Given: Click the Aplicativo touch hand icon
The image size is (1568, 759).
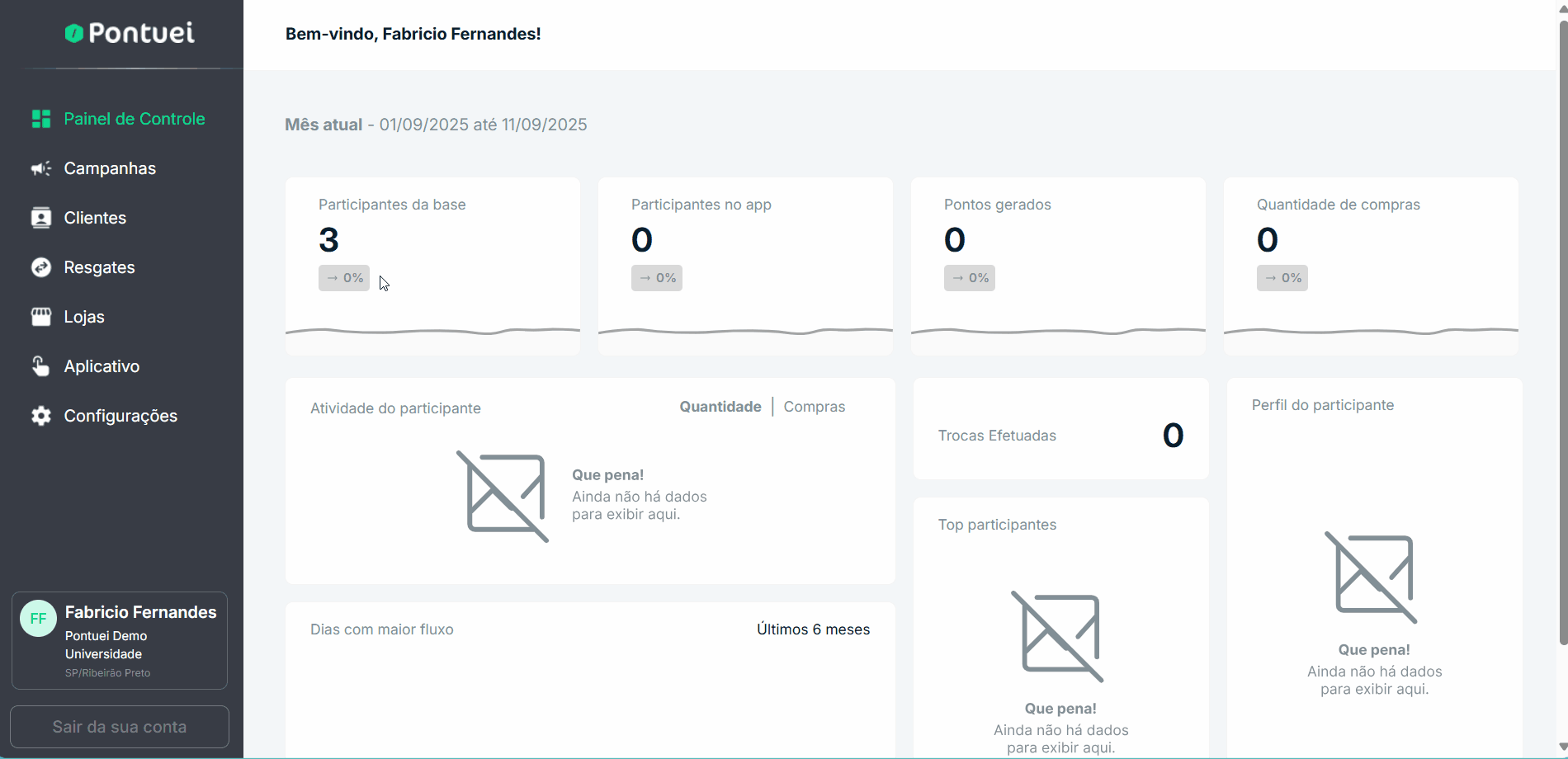Looking at the screenshot, I should [x=40, y=366].
